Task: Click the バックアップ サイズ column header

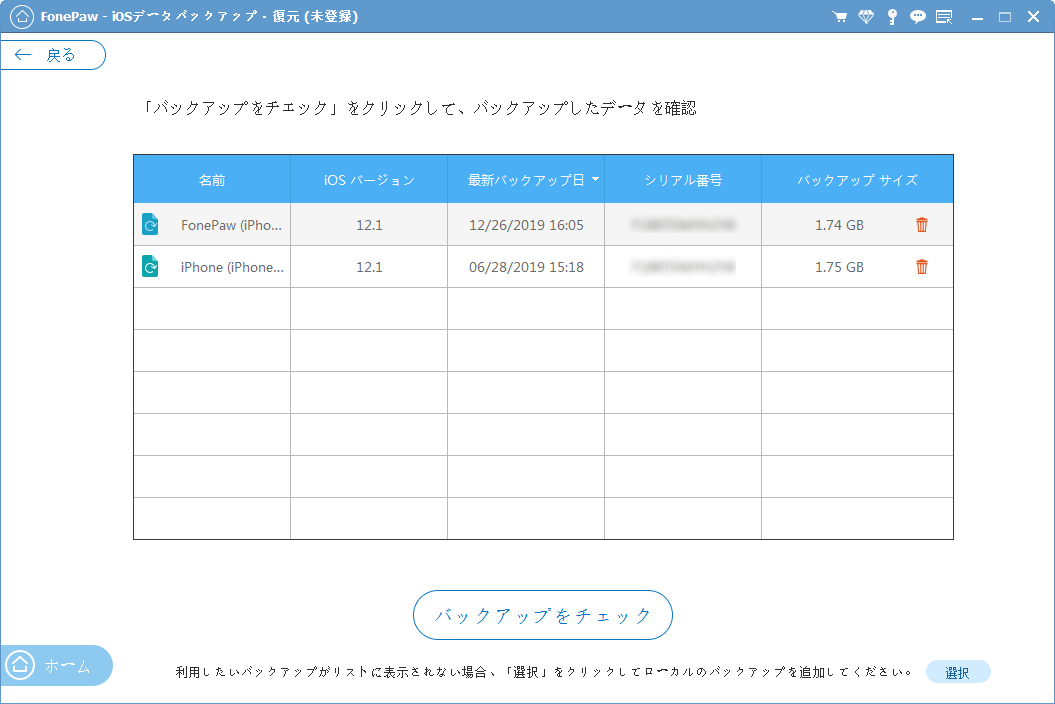Action: point(857,180)
